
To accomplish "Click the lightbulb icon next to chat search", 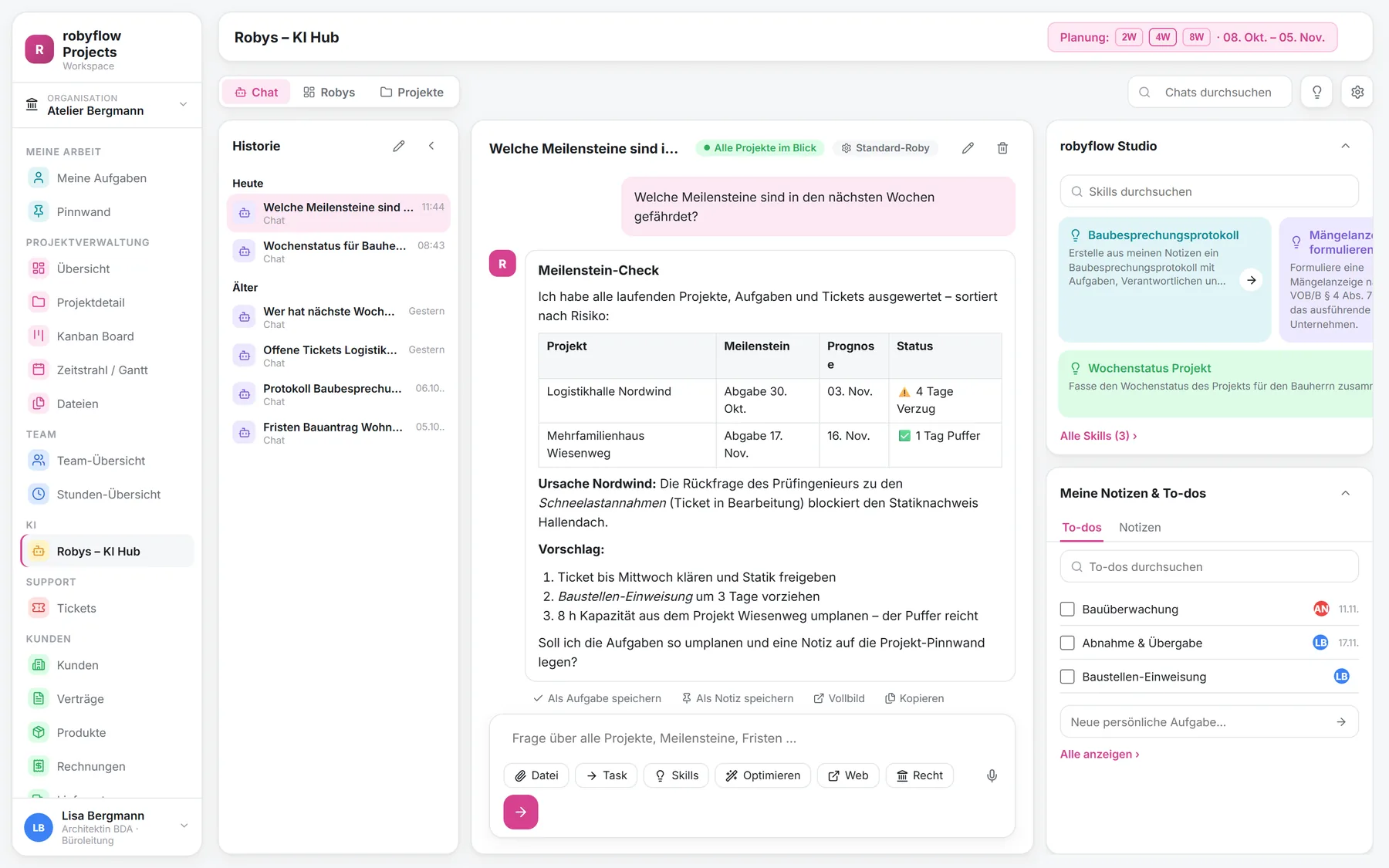I will (x=1317, y=92).
